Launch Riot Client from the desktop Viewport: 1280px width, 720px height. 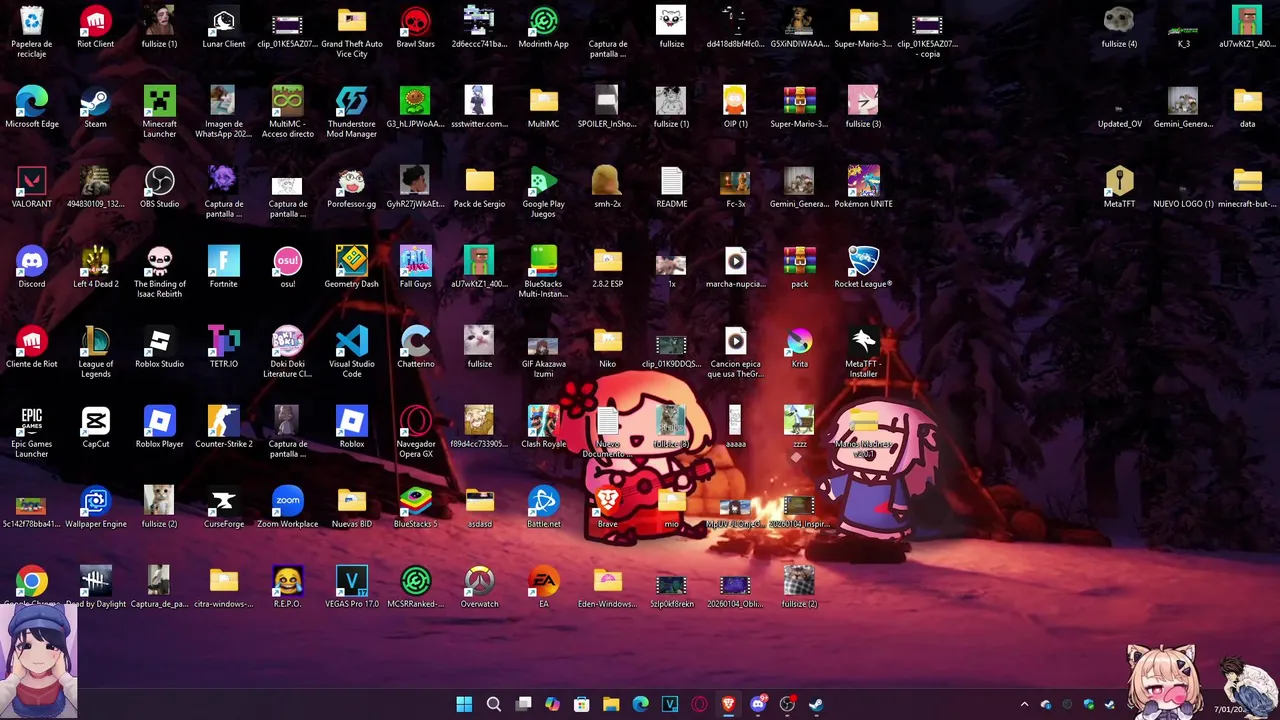pos(96,22)
